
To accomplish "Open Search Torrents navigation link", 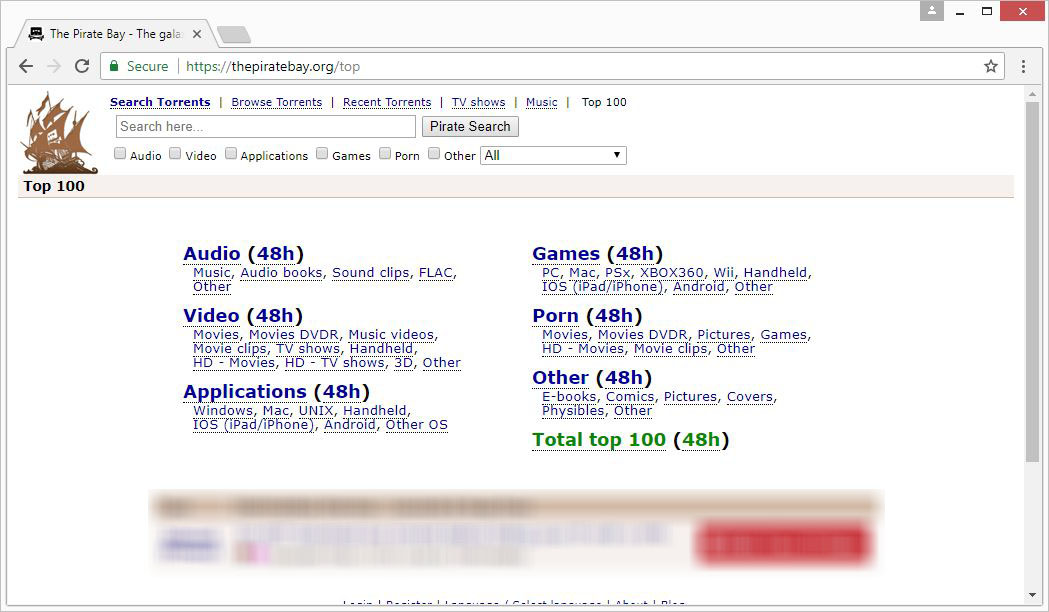I will pos(160,102).
